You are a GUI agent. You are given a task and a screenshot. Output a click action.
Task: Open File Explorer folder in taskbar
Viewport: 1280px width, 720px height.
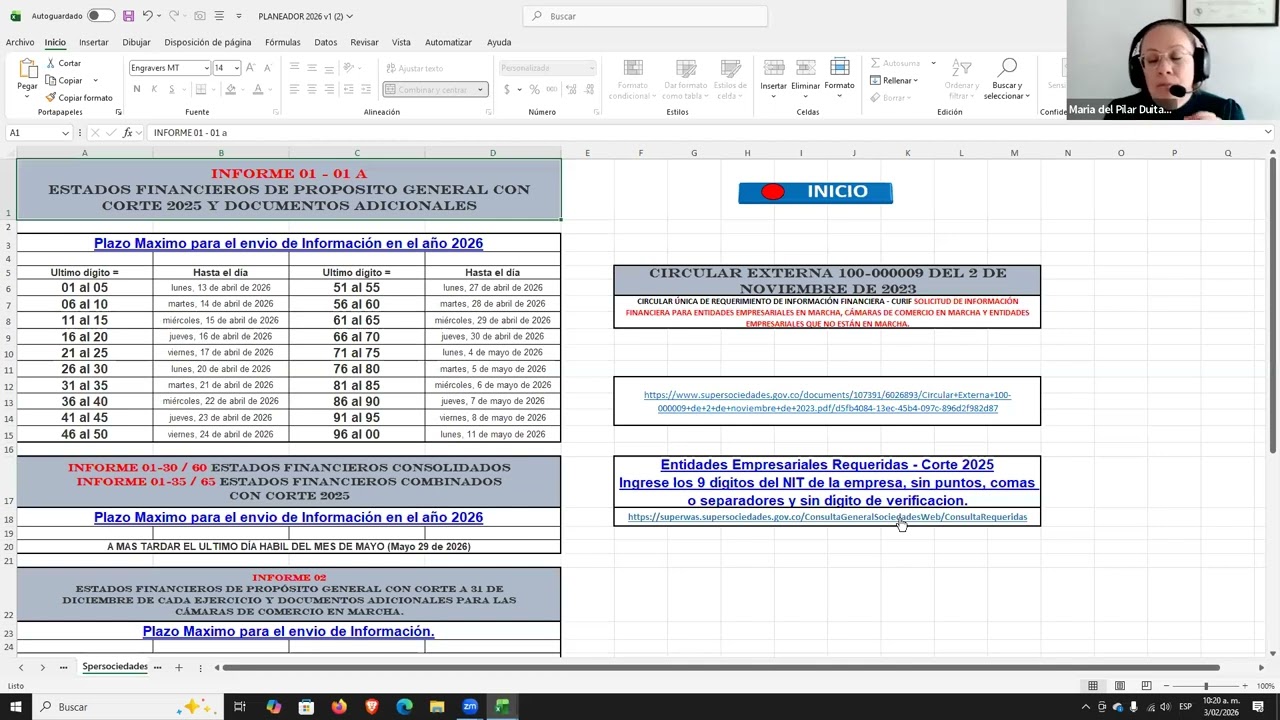(x=437, y=707)
